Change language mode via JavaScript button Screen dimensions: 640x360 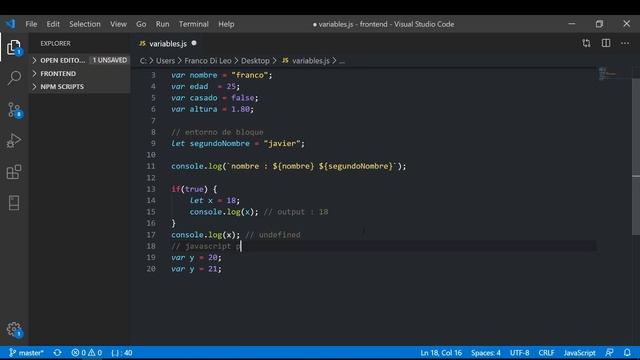579,353
